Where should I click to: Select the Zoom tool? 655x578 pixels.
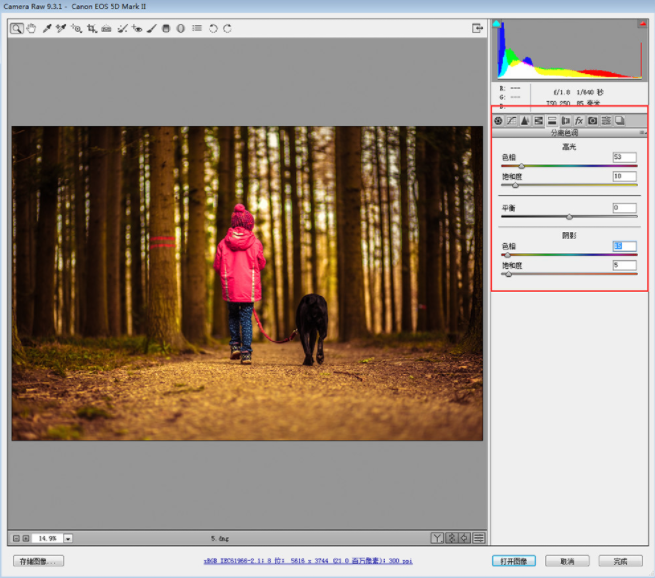click(x=17, y=29)
